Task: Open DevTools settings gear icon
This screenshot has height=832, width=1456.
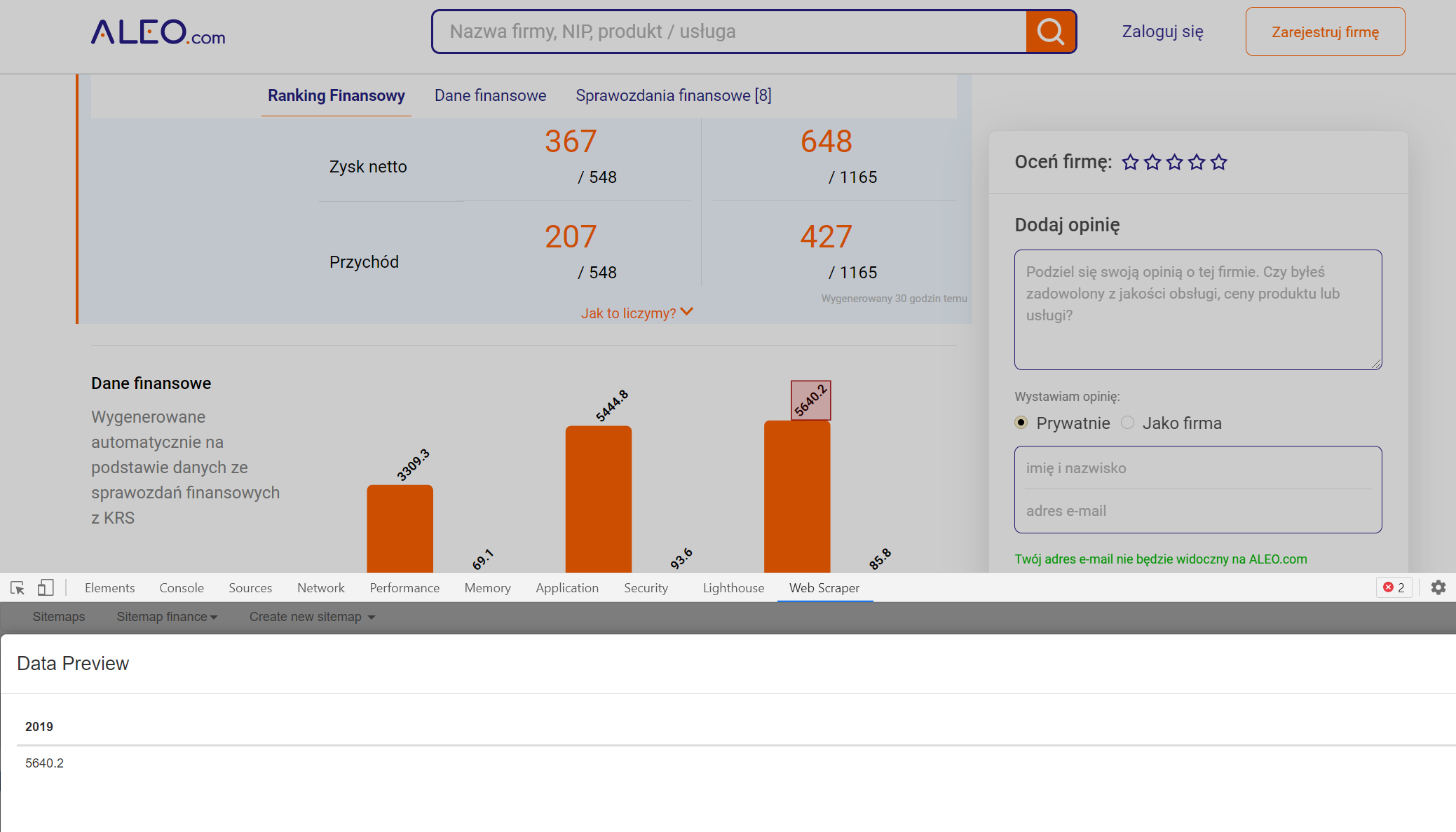Action: pyautogui.click(x=1438, y=588)
